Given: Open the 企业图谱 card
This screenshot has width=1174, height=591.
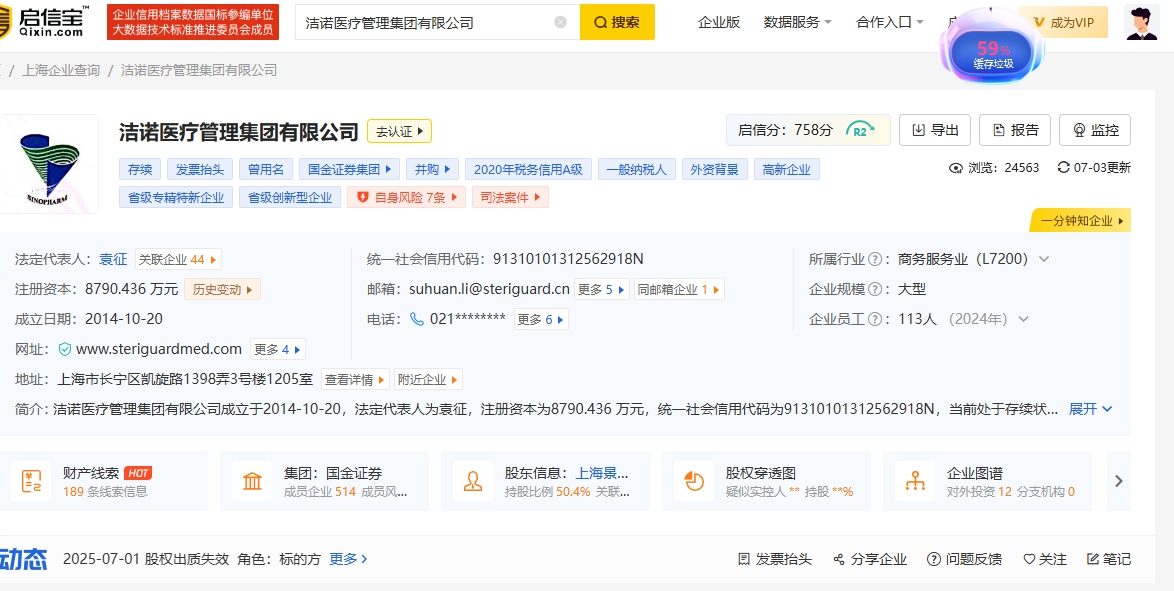Looking at the screenshot, I should pos(988,481).
